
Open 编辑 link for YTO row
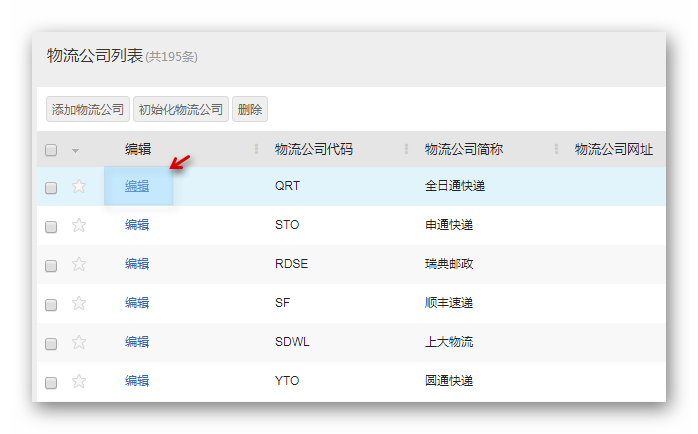[137, 381]
